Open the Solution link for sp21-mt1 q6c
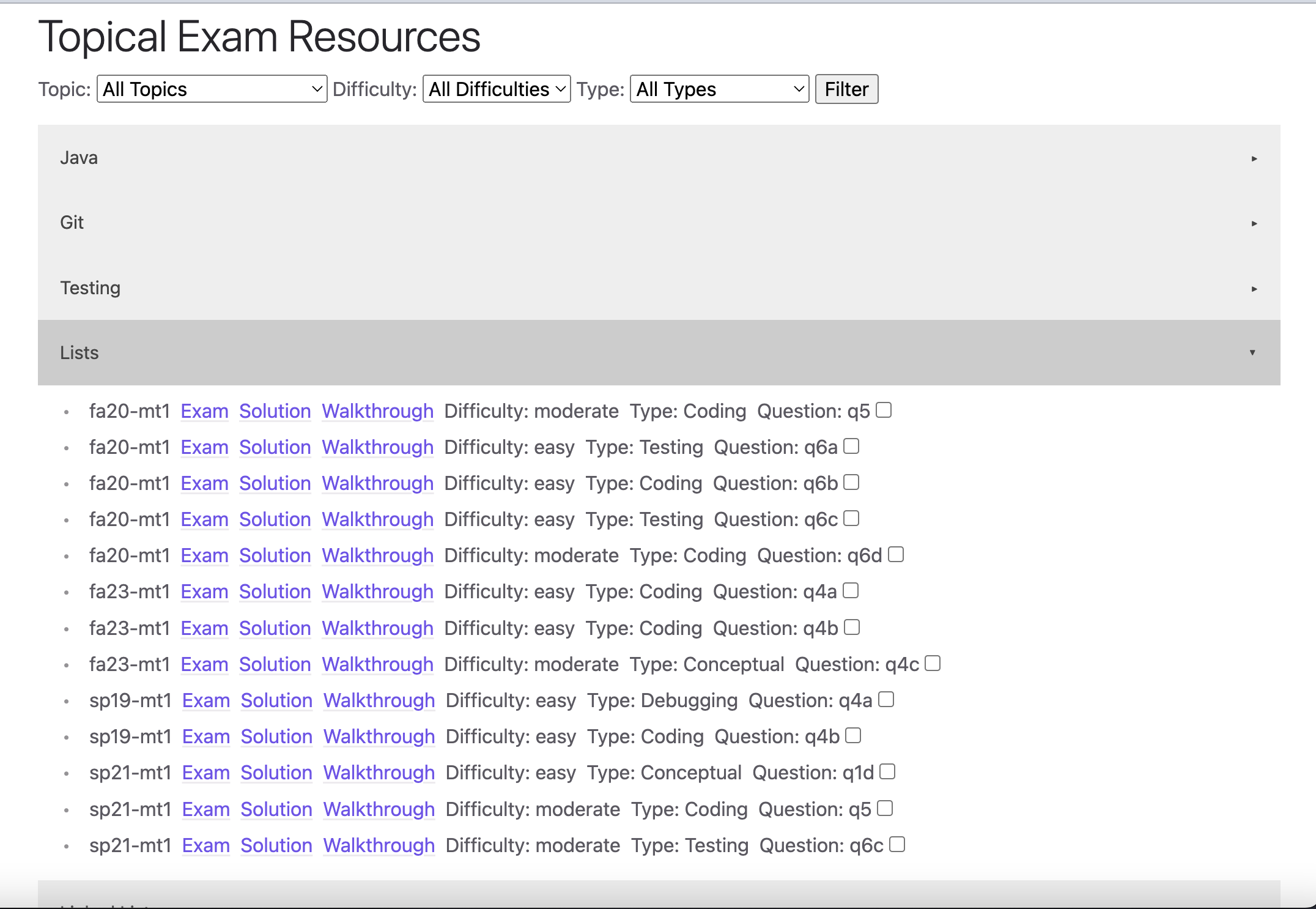This screenshot has width=1316, height=909. click(276, 845)
